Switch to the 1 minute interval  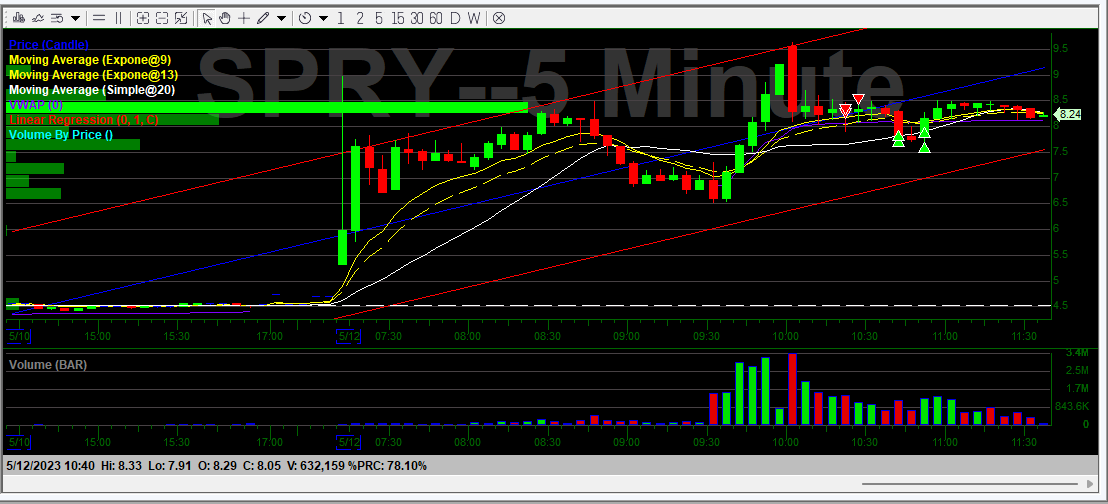coord(341,18)
